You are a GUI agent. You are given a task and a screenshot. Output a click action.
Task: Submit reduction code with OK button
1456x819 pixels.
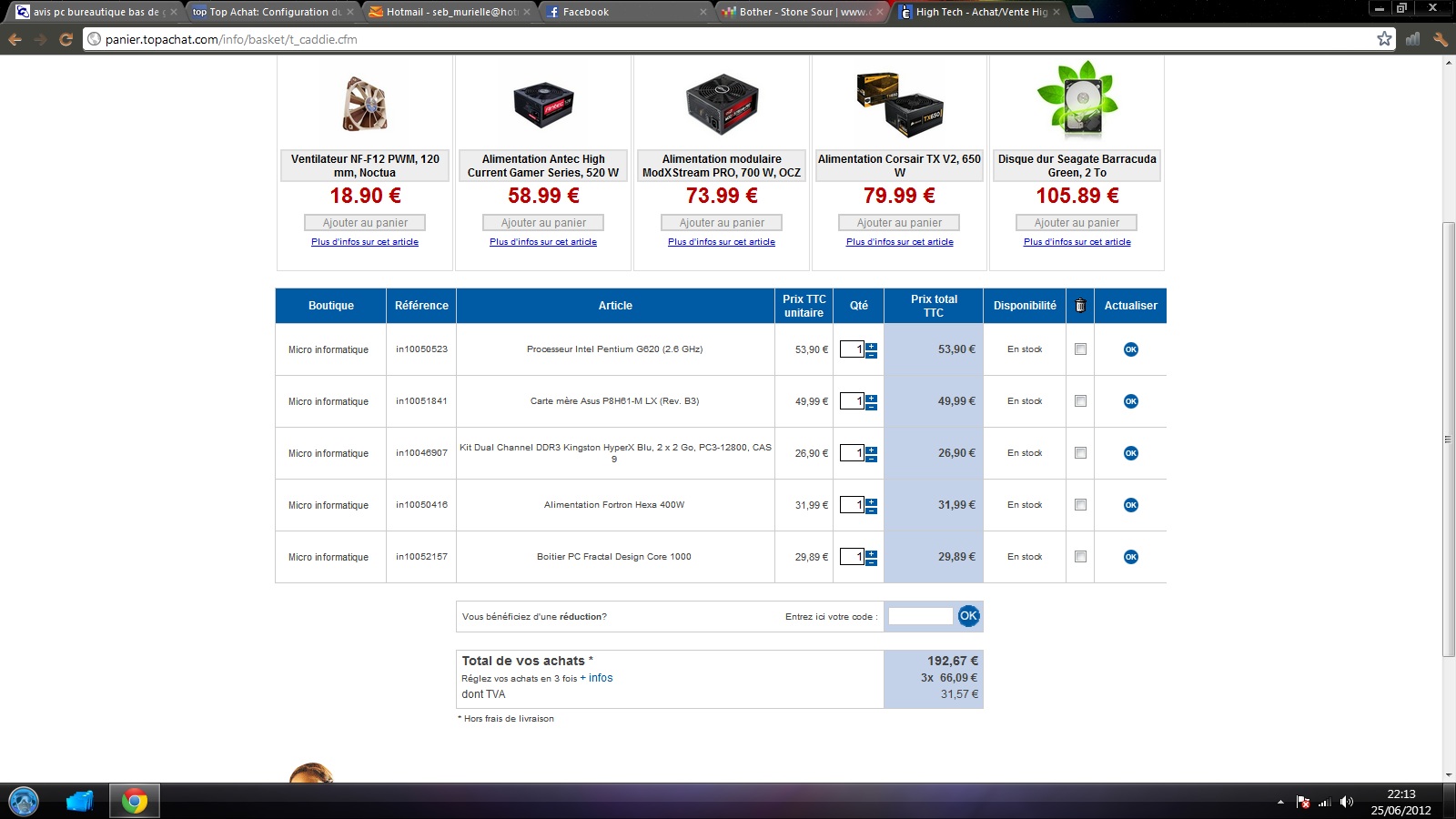point(968,616)
